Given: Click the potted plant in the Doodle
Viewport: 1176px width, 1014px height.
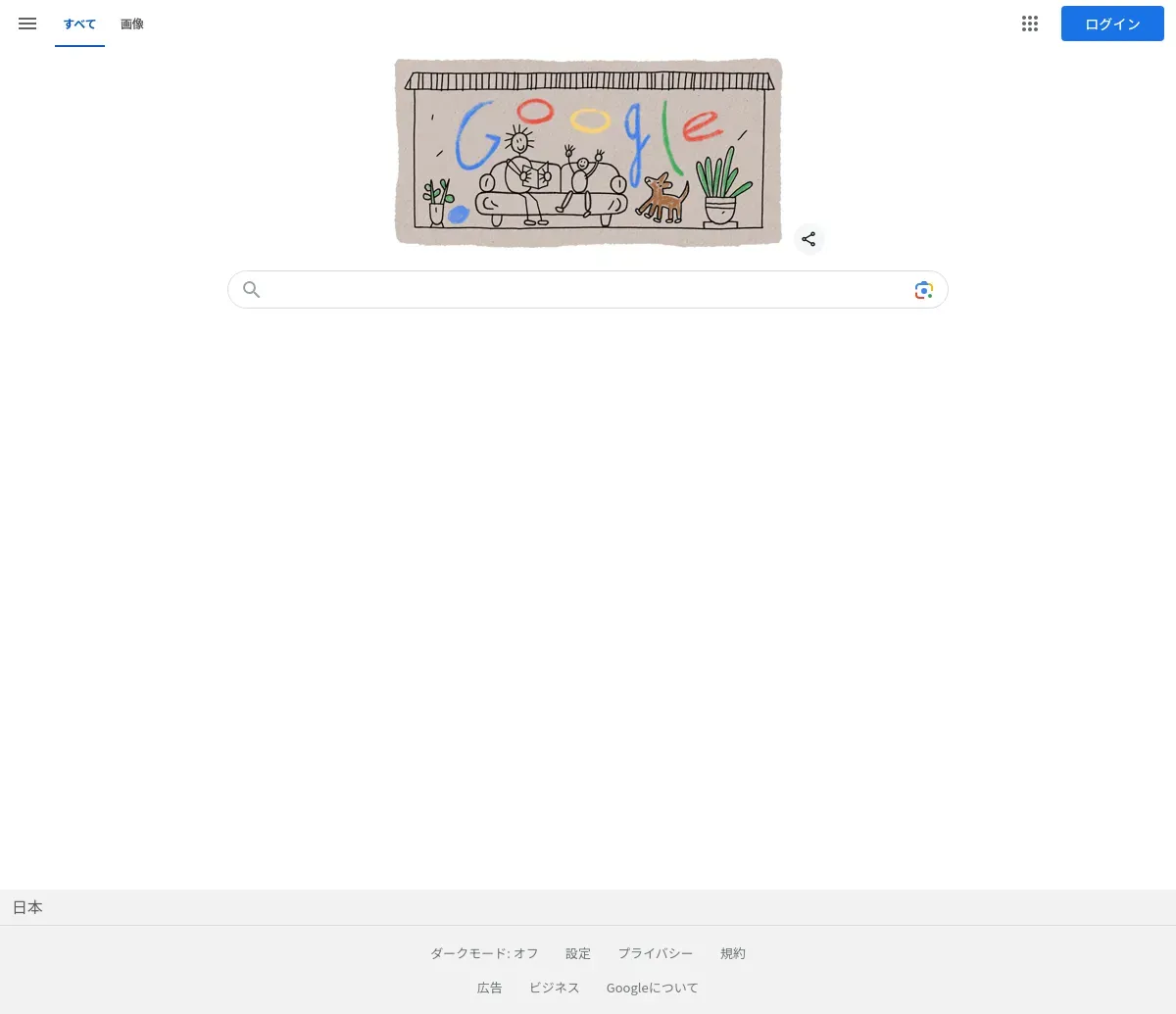Looking at the screenshot, I should click(x=723, y=188).
